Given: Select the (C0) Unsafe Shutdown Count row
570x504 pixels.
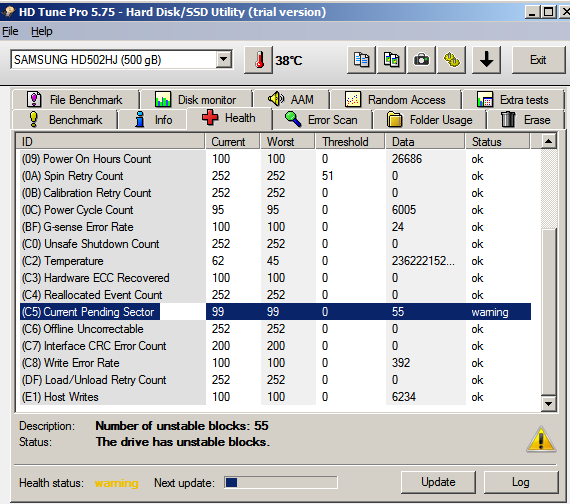Looking at the screenshot, I should pos(275,244).
